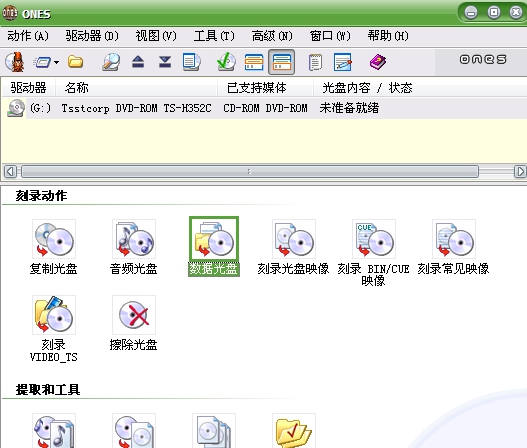The width and height of the screenshot is (527, 448).
Task: Click the edit options pencil icon
Action: [x=343, y=62]
